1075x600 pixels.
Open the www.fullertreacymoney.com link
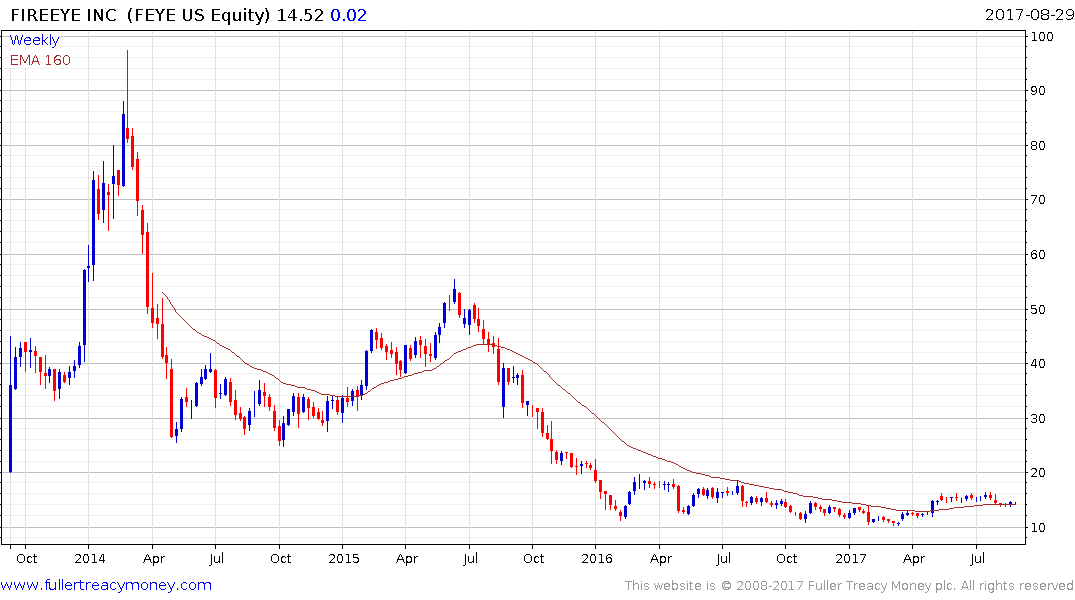106,585
